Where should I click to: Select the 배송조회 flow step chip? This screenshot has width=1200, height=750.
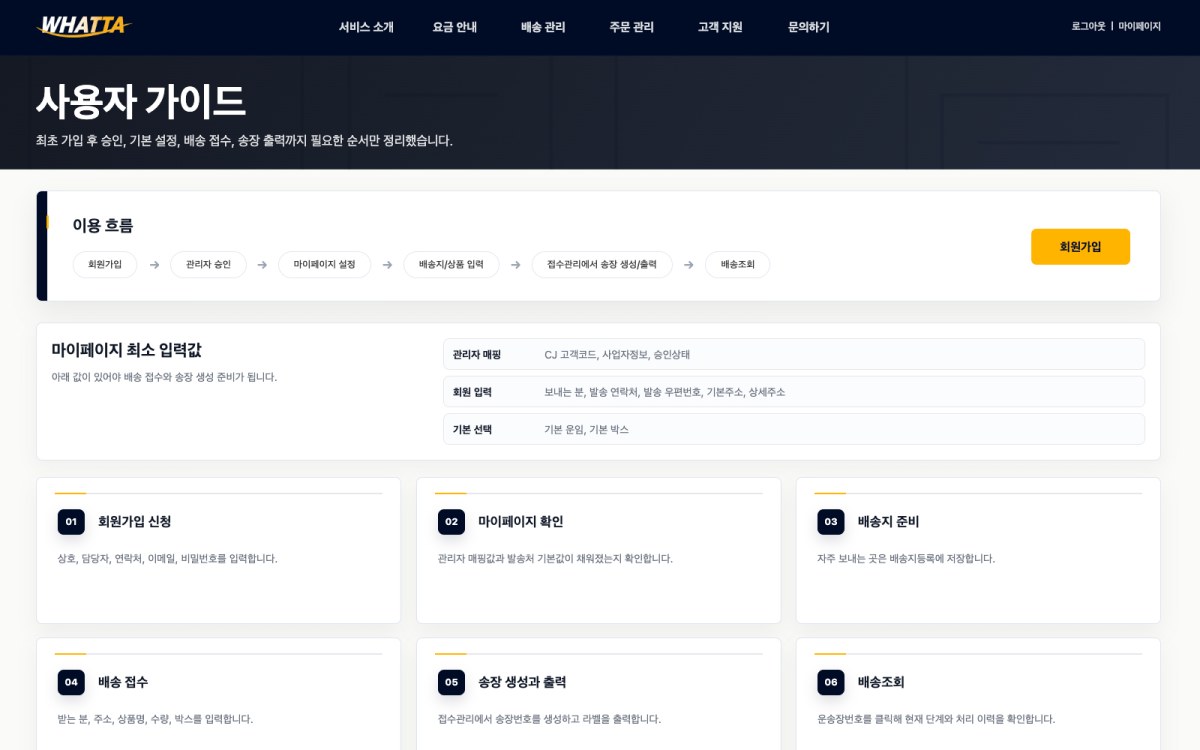click(x=738, y=264)
